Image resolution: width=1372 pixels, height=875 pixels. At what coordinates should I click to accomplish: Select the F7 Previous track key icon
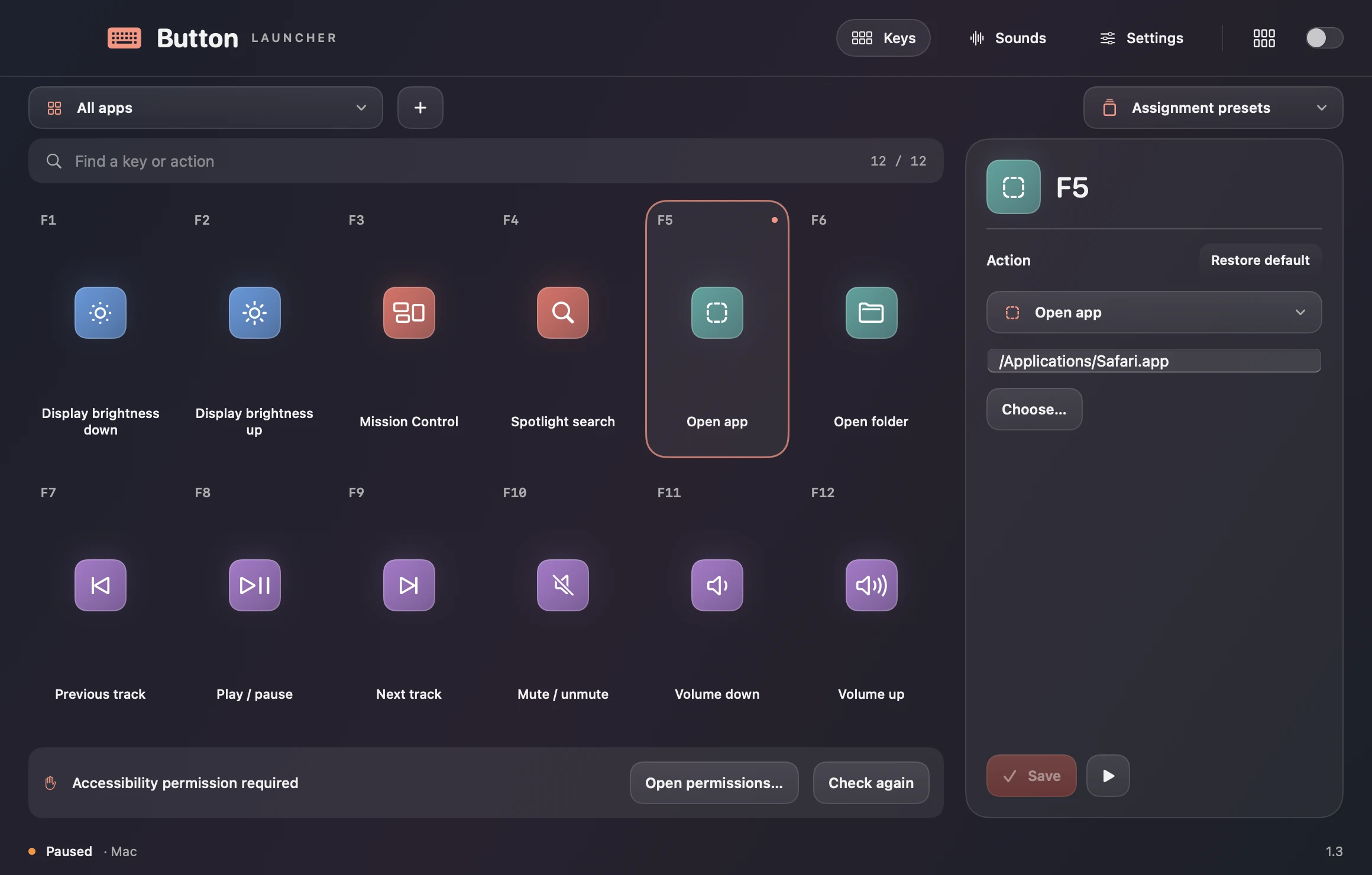tap(101, 585)
